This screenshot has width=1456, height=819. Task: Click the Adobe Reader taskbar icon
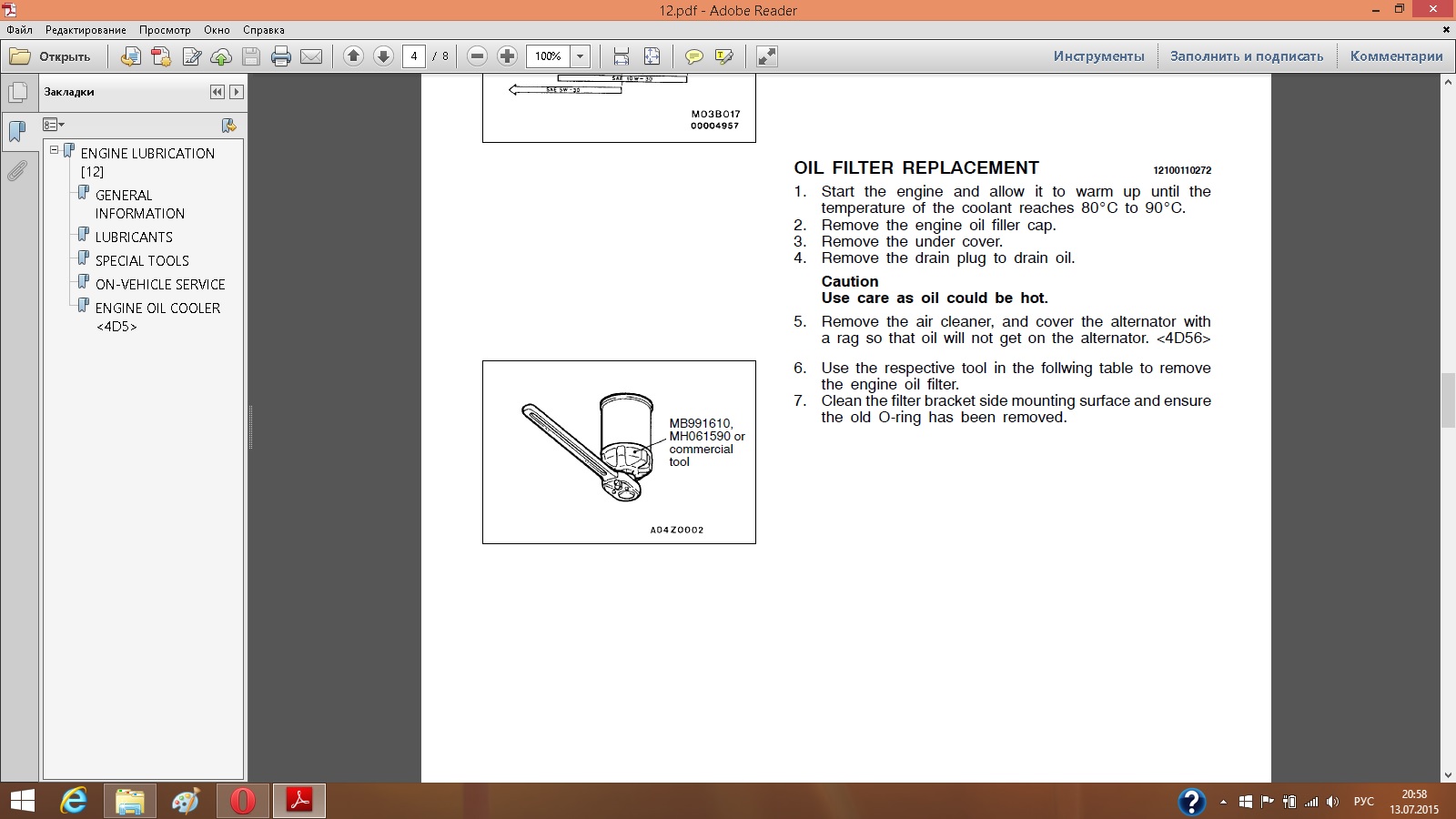pyautogui.click(x=299, y=801)
